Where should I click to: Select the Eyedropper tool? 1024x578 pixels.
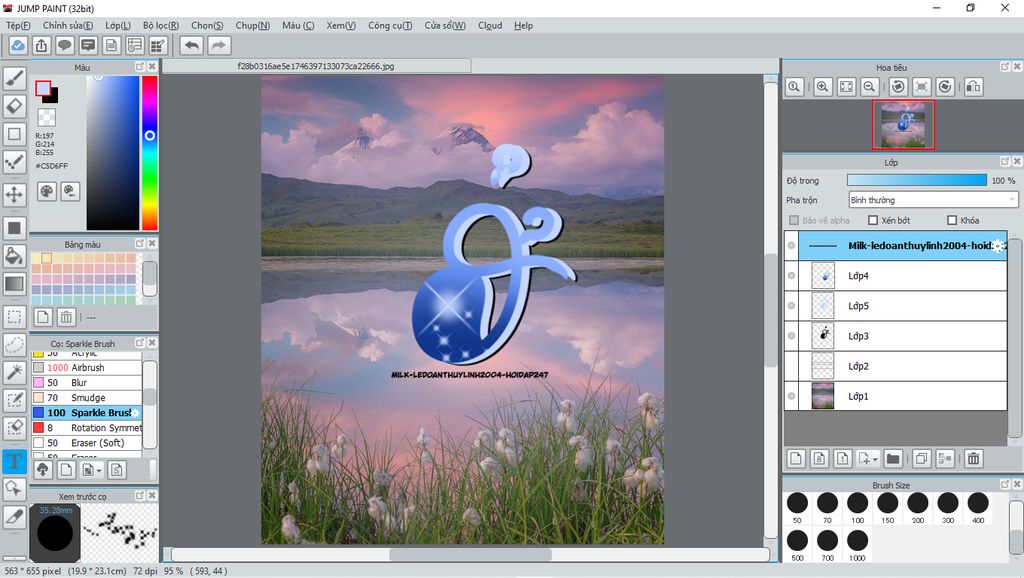[14, 516]
